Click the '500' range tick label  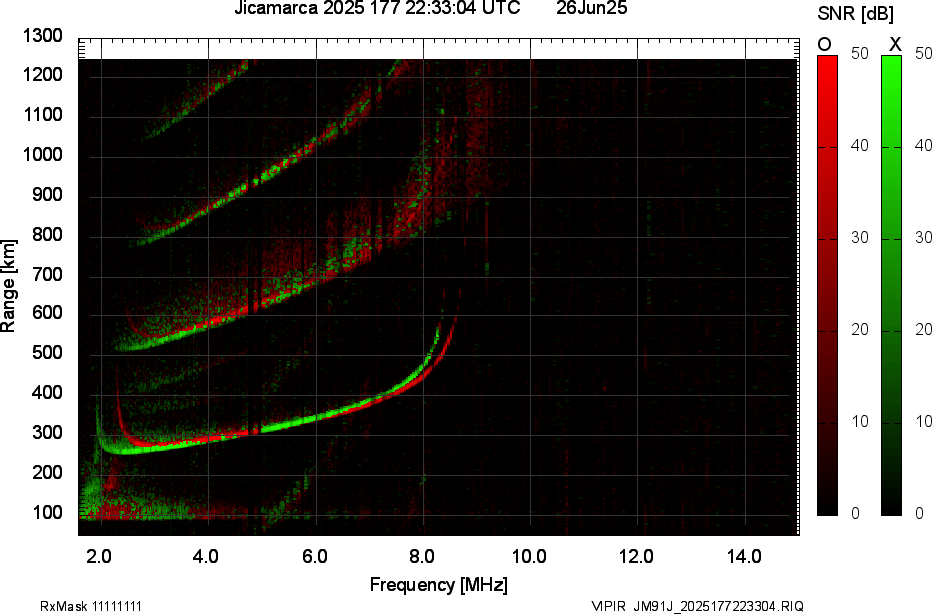[x=46, y=353]
